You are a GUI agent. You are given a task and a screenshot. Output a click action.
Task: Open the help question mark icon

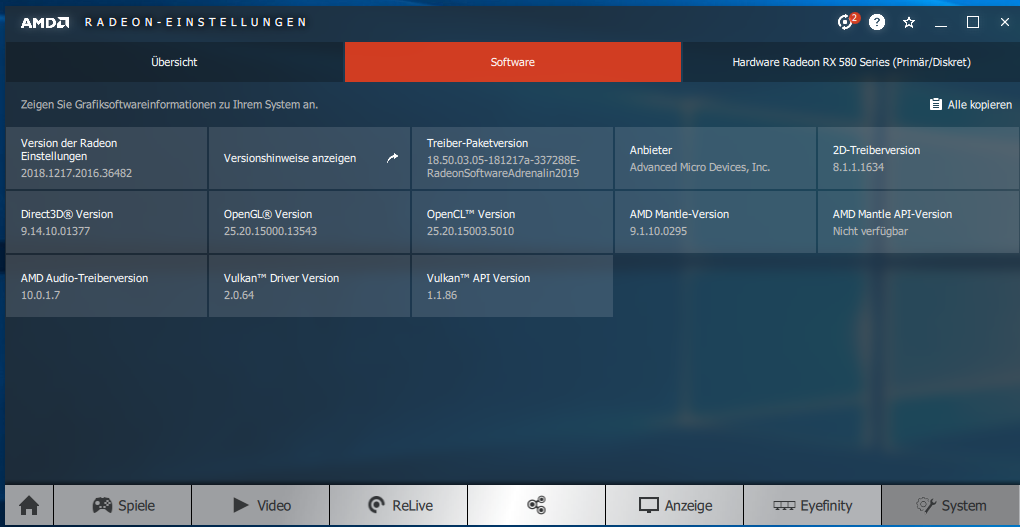877,22
